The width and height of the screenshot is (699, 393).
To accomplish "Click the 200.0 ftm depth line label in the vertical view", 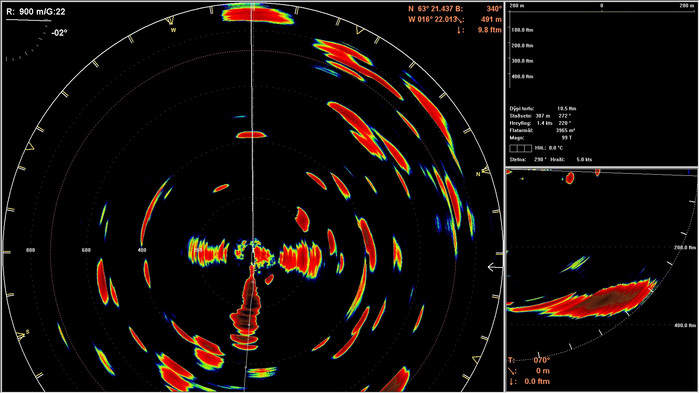I will (686, 247).
